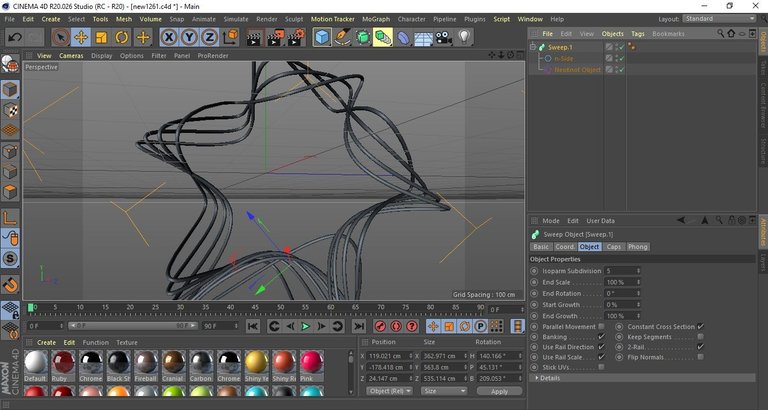768x410 pixels.
Task: Switch the coordinate system icon
Action: 230,37
